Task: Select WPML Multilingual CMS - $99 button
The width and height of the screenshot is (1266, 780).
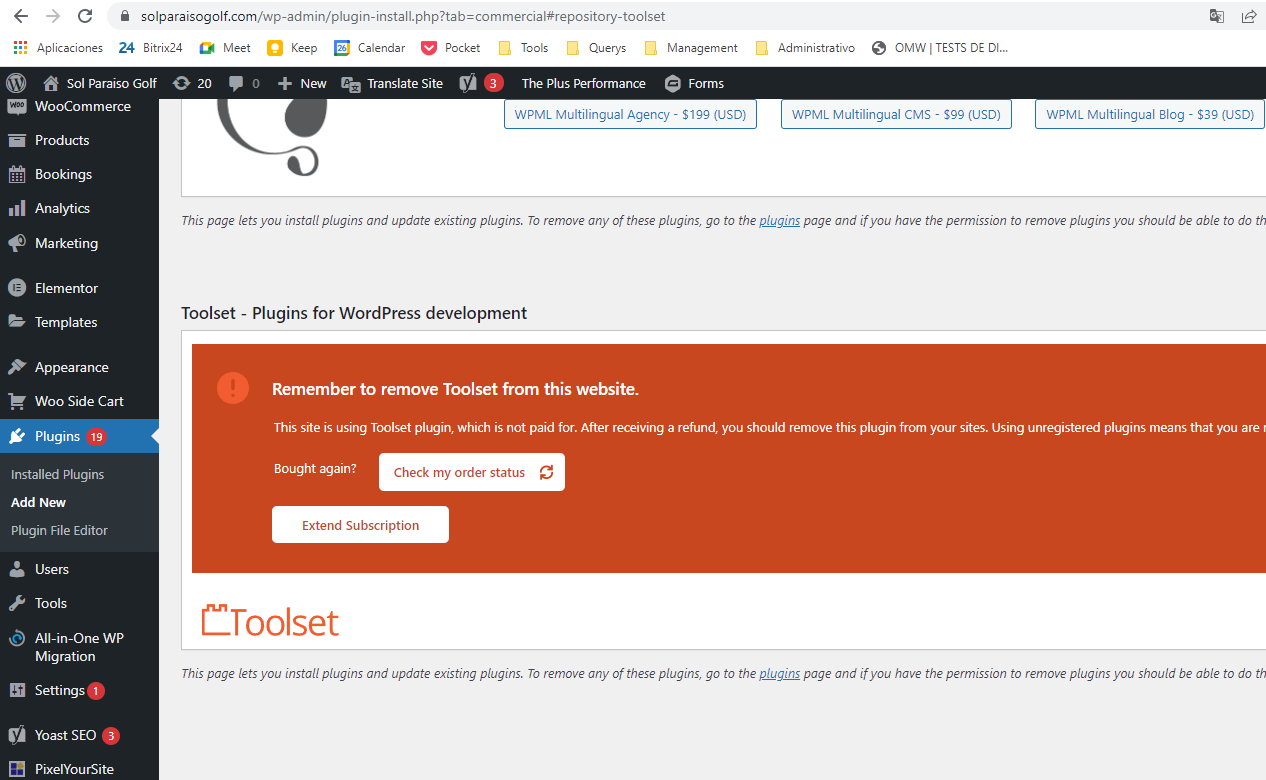Action: coord(896,114)
